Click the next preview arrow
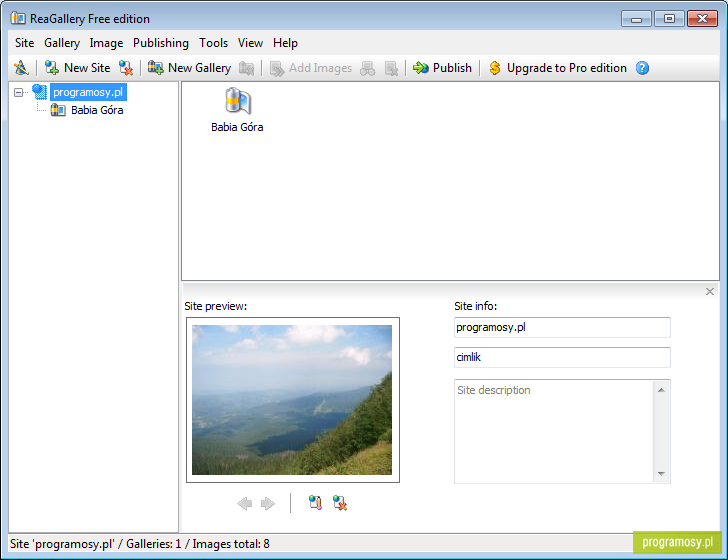 tap(268, 503)
